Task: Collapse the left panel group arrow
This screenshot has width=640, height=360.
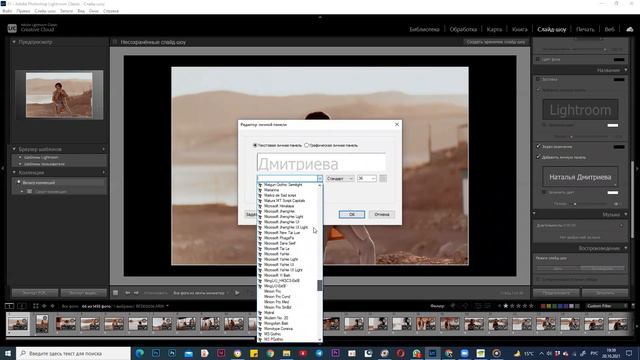Action: coord(3,168)
